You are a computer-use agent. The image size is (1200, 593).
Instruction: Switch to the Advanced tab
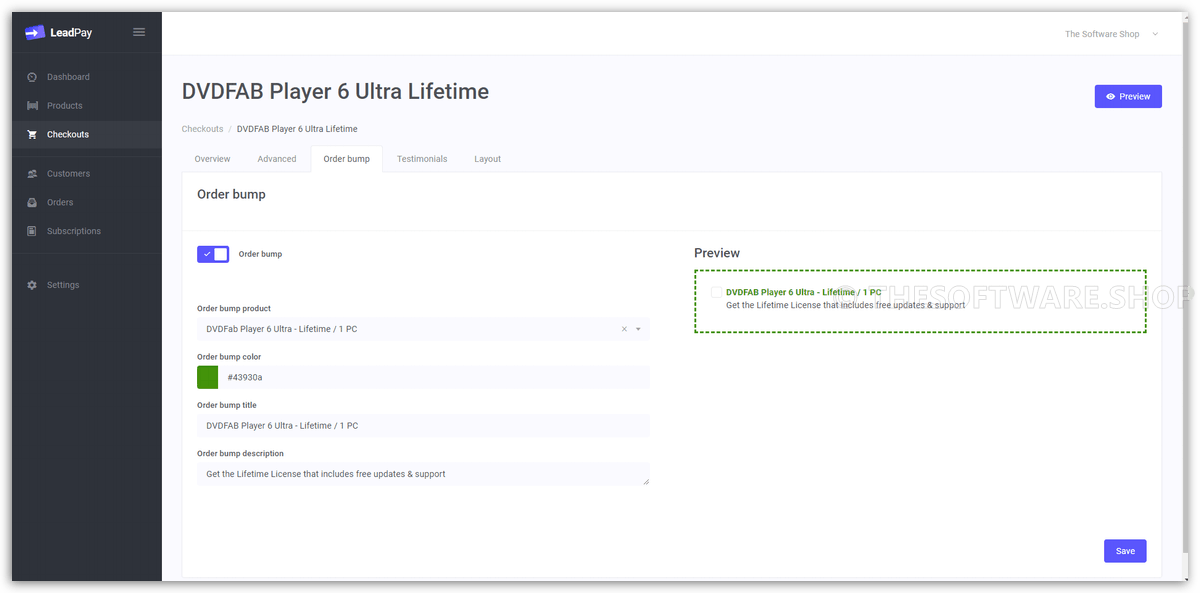pyautogui.click(x=277, y=159)
